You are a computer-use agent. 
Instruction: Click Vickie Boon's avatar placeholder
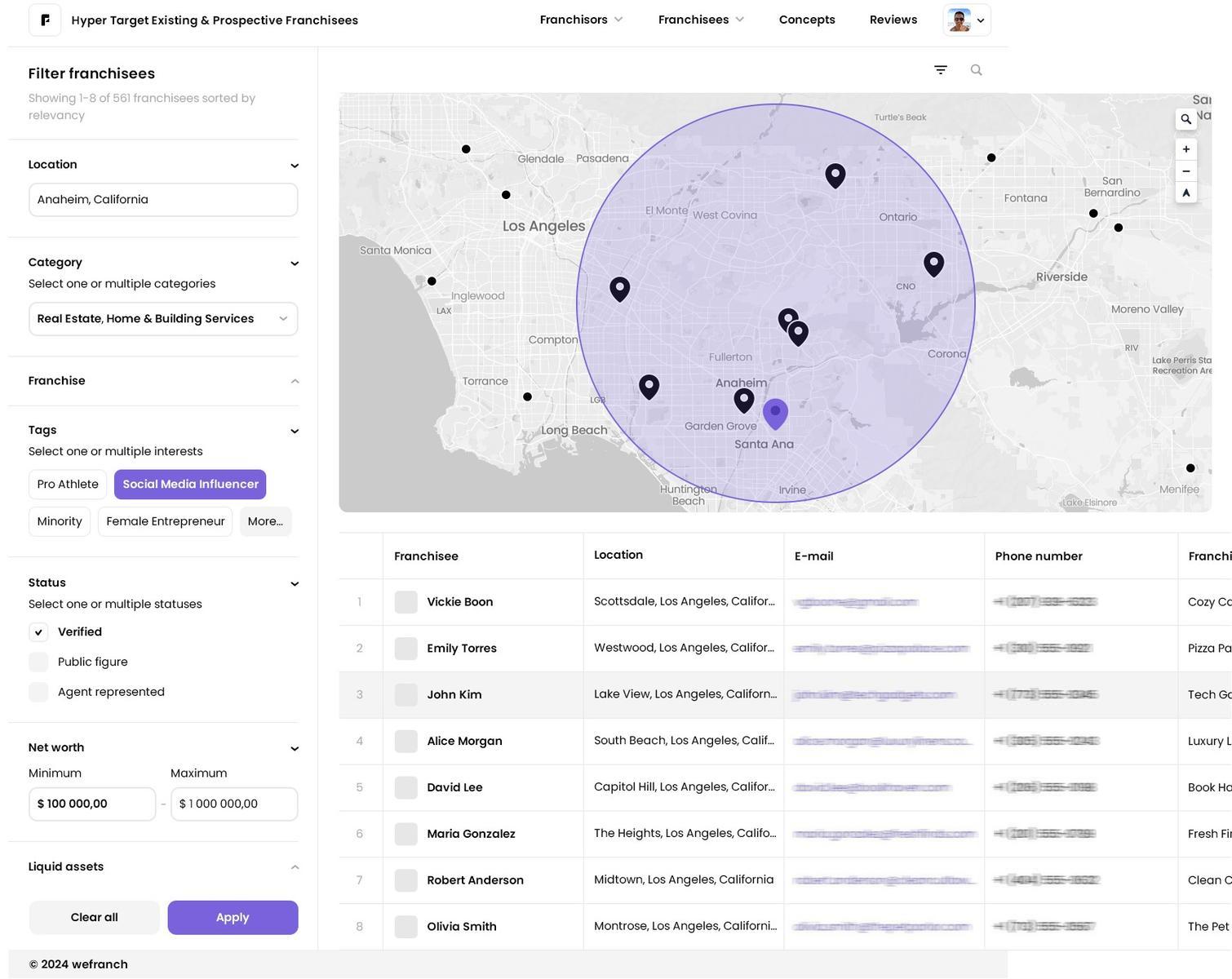pos(405,602)
